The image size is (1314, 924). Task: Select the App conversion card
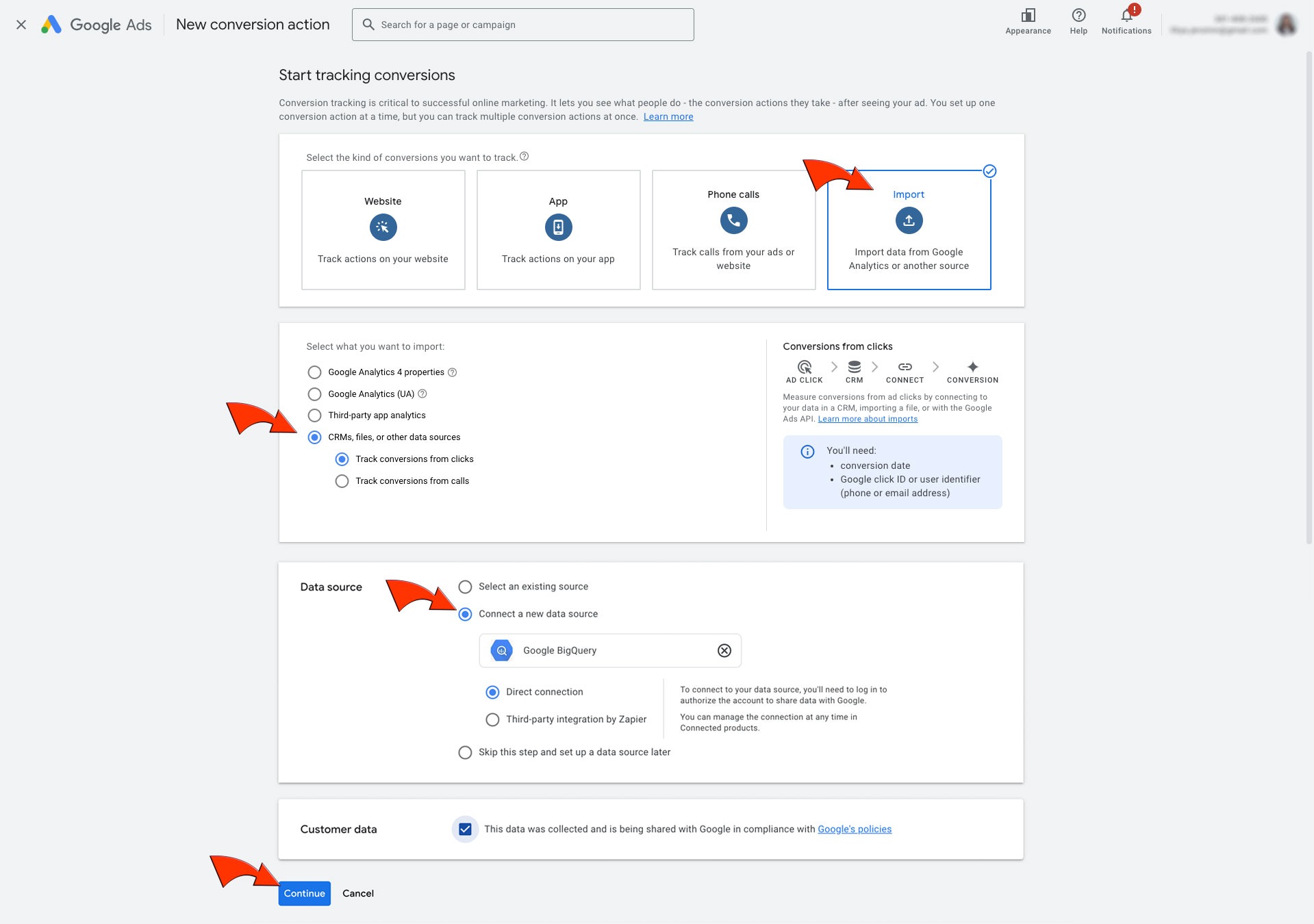click(x=558, y=230)
